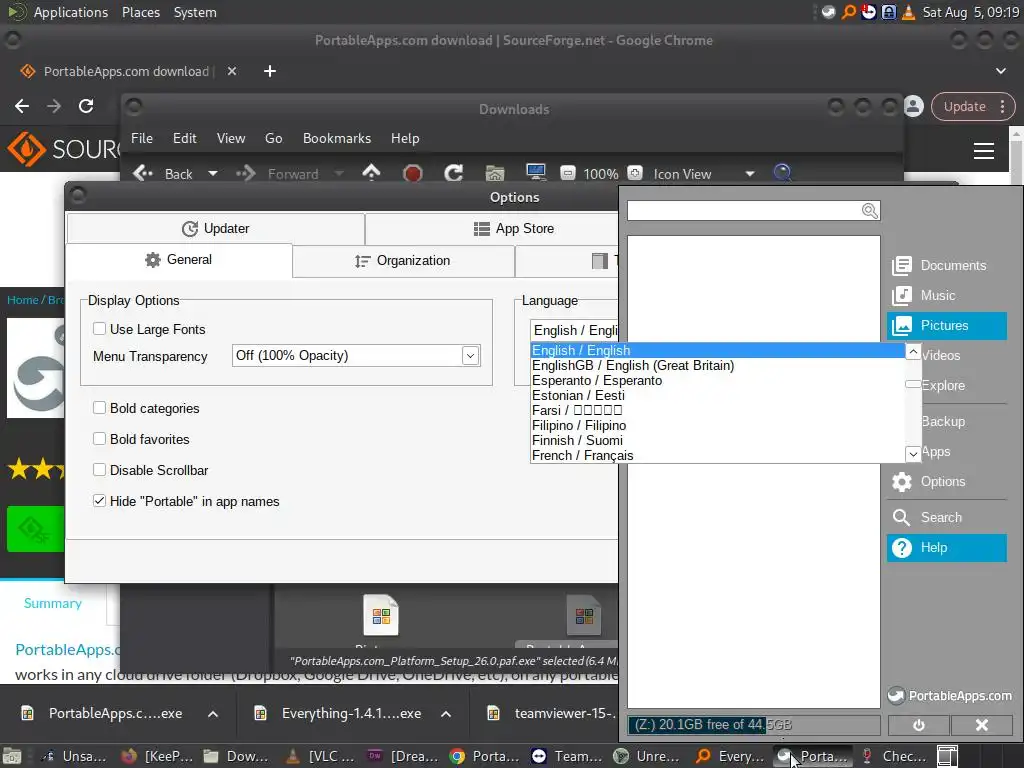Enable Bold categories checkbox
This screenshot has height=768, width=1024.
pos(99,408)
